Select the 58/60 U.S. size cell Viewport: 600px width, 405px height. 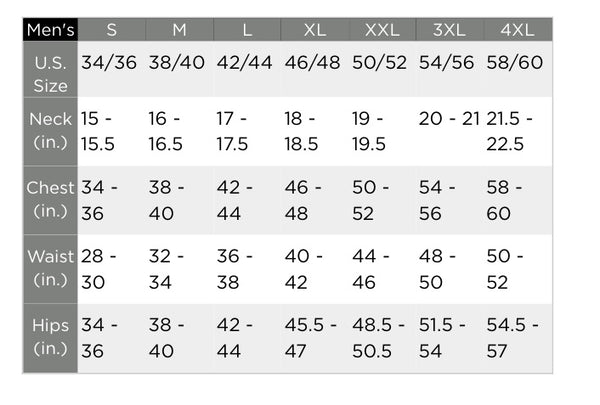[514, 62]
